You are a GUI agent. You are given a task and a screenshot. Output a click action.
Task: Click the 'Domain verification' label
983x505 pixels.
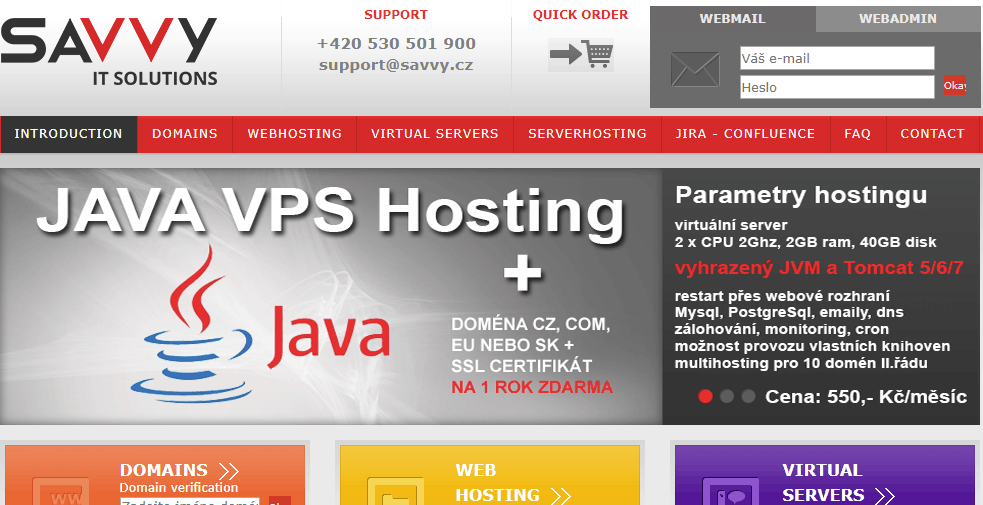[x=179, y=487]
